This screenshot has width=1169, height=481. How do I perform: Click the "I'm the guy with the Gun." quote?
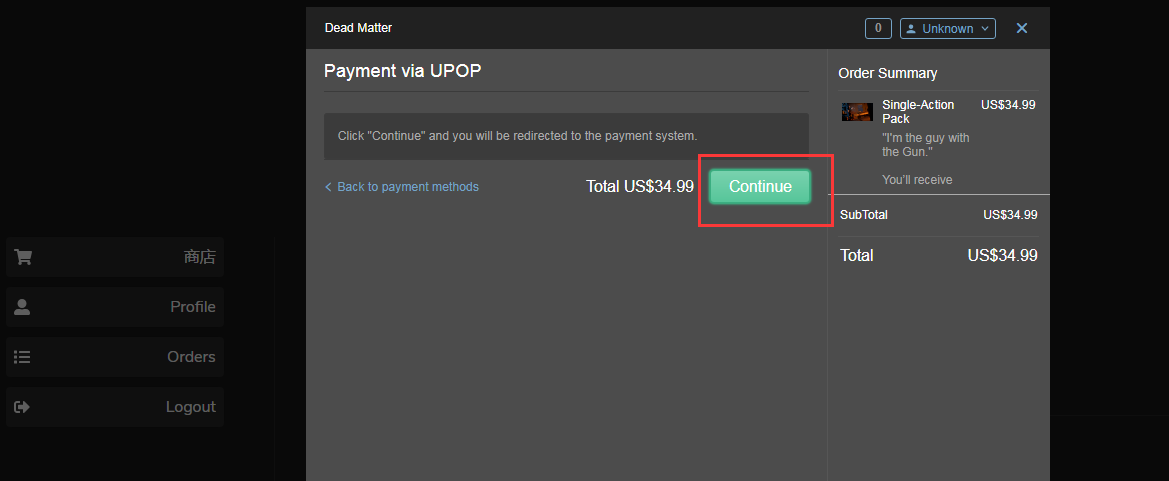click(x=925, y=145)
